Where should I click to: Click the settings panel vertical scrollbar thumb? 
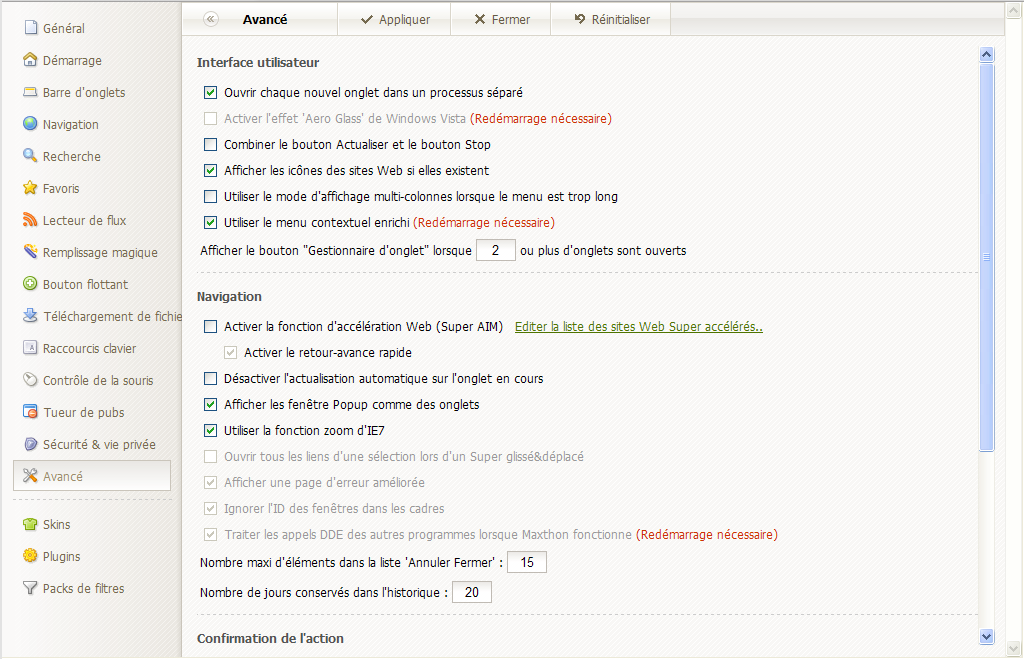[987, 257]
